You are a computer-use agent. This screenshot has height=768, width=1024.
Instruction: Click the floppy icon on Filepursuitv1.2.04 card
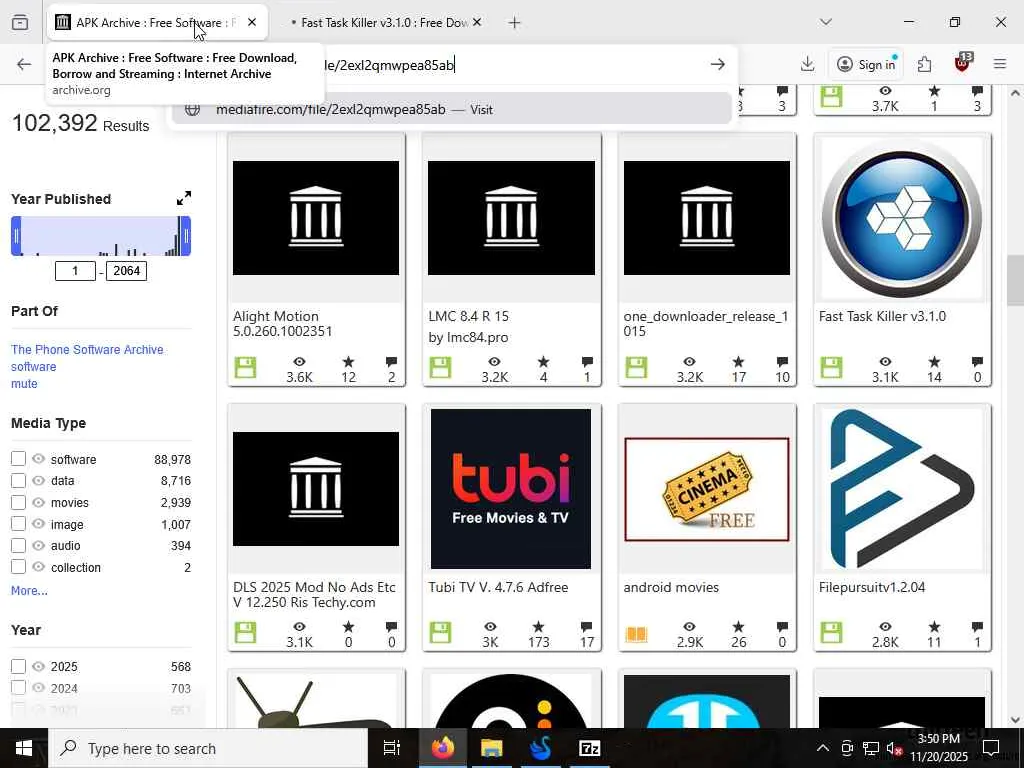tap(831, 633)
